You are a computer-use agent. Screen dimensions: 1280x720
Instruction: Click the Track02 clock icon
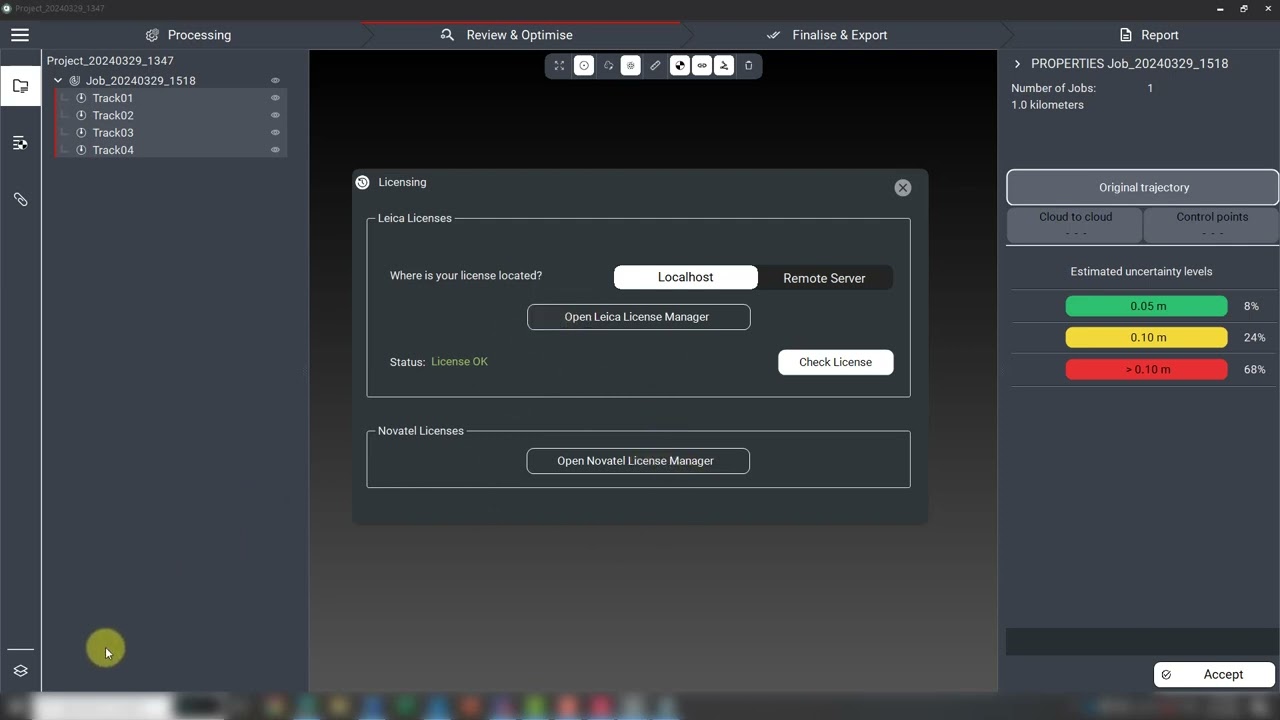(82, 115)
